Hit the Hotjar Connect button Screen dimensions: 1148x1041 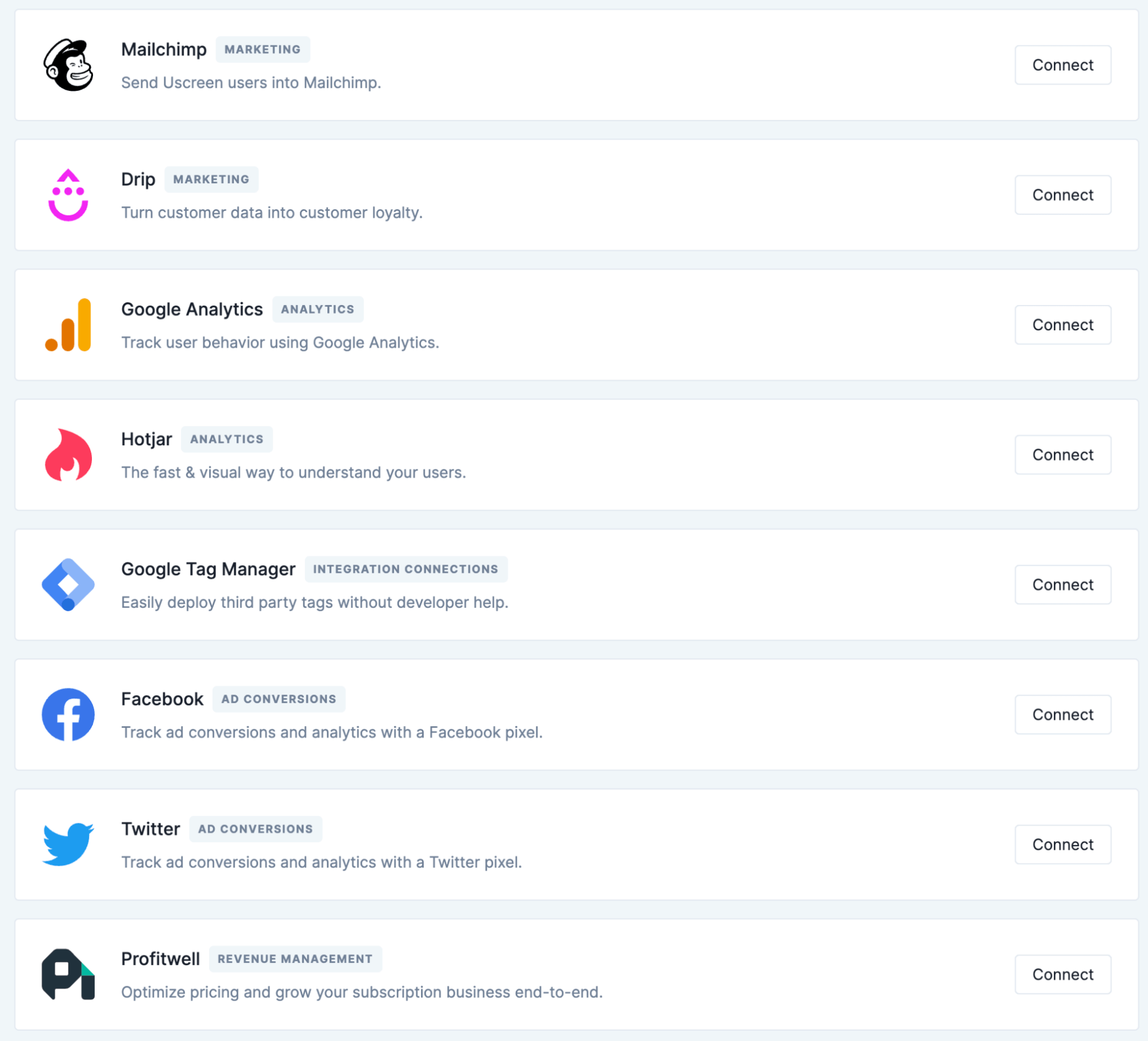1062,455
